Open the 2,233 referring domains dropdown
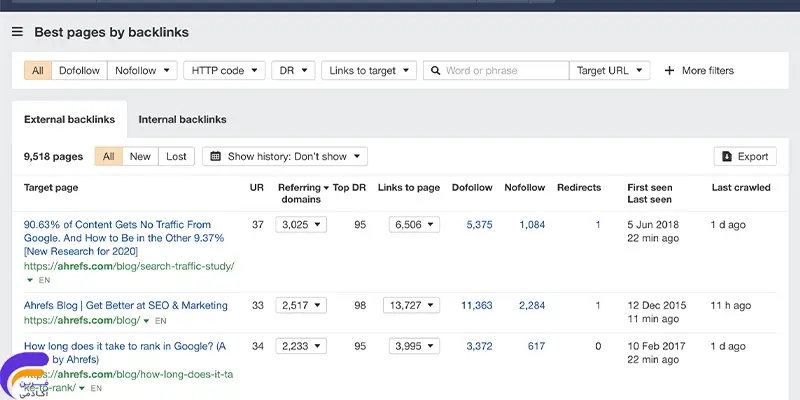This screenshot has width=800, height=400. point(301,346)
